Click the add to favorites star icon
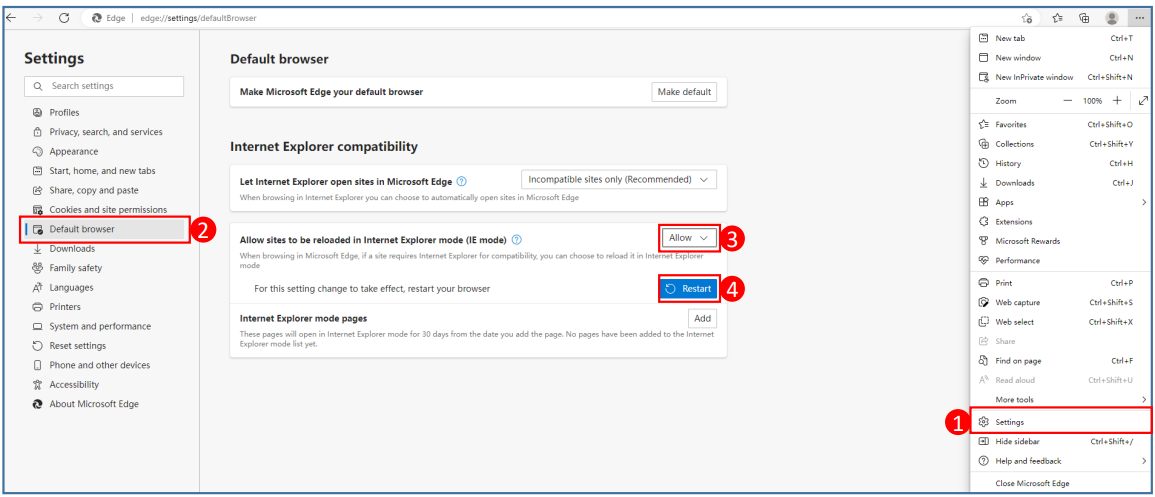The height and width of the screenshot is (497, 1155). click(x=1027, y=18)
